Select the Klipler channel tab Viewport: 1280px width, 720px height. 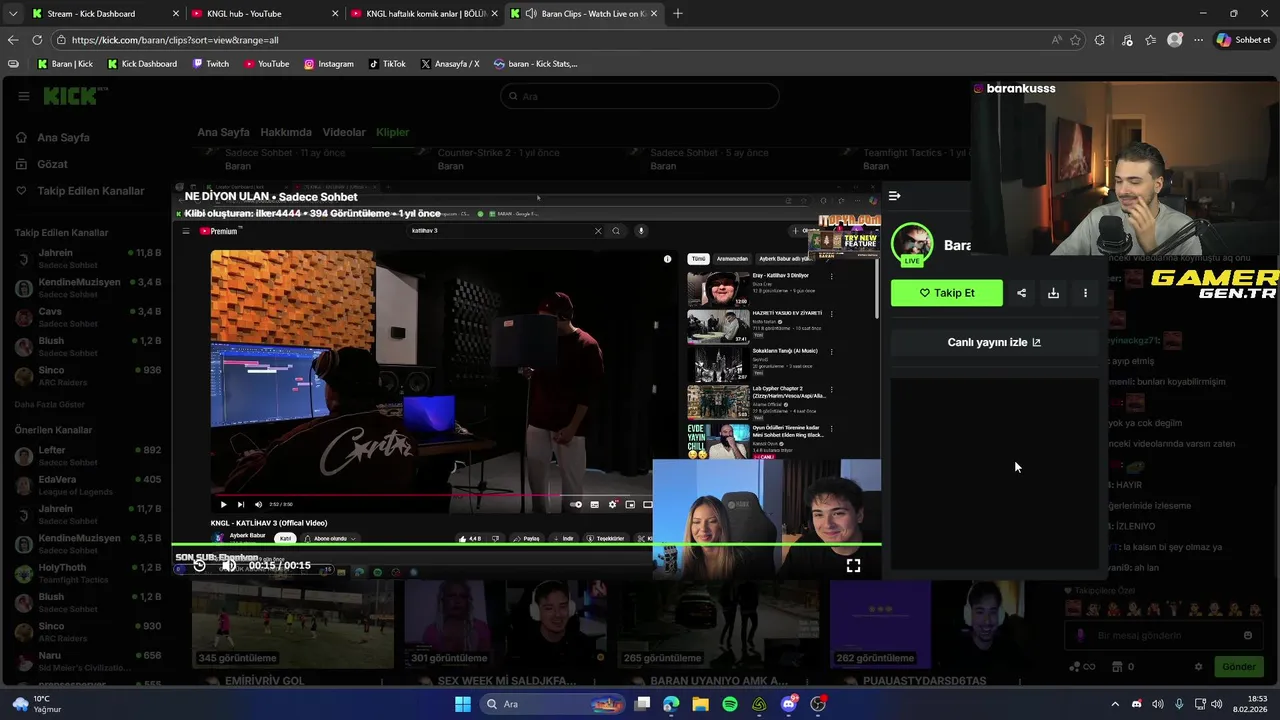tap(392, 132)
